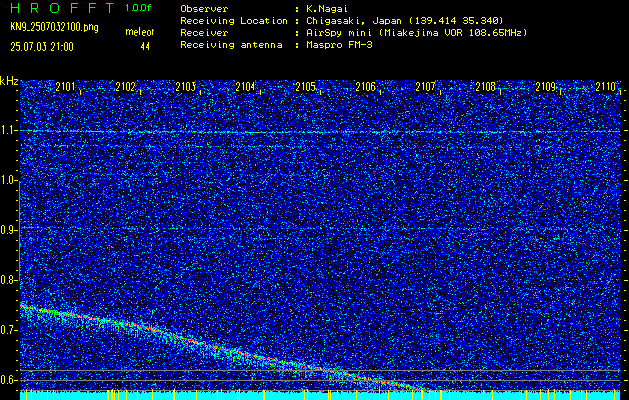
Task: Click time label 2102
Action: tap(125, 87)
